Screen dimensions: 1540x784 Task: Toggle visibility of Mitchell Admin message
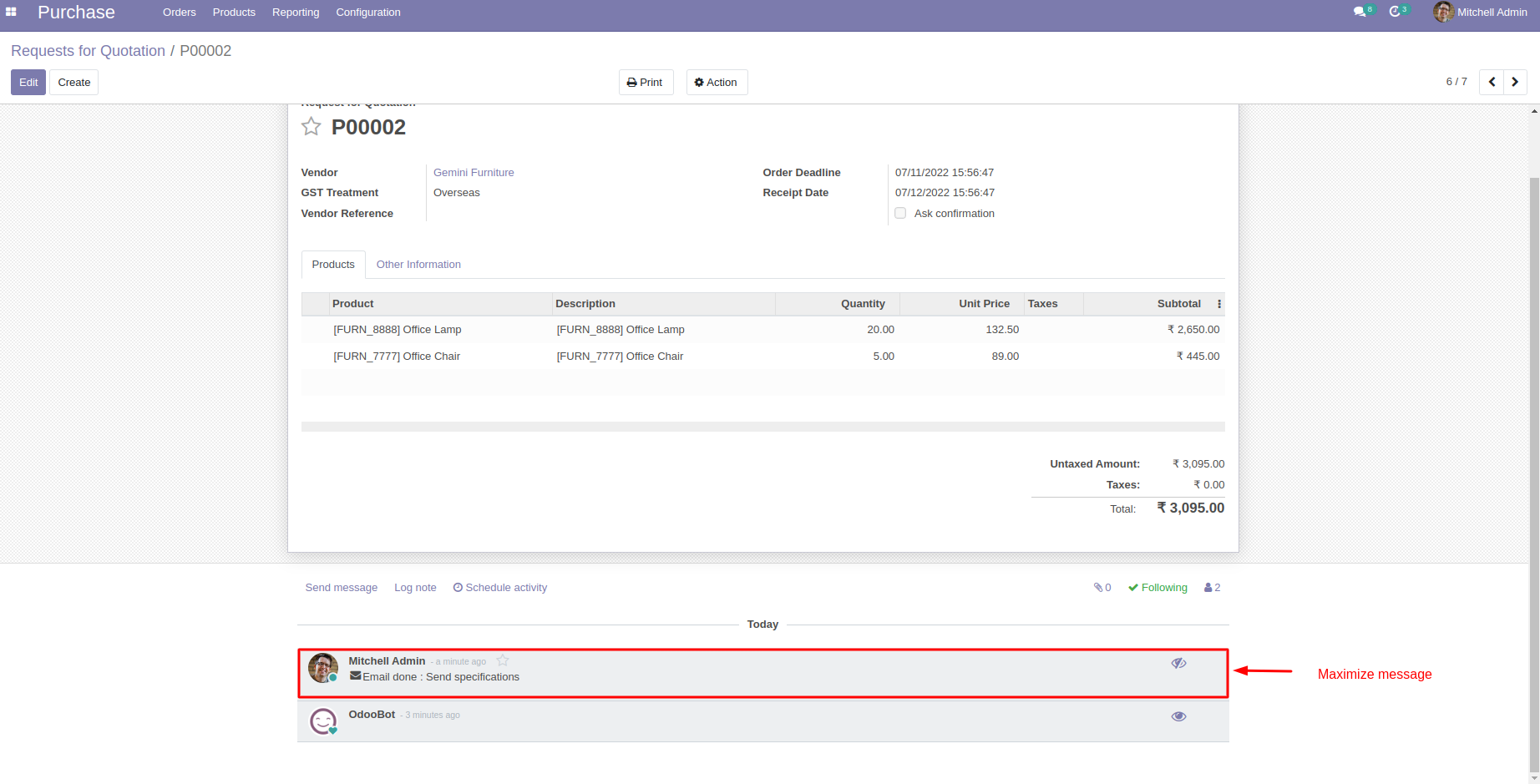click(x=1178, y=663)
